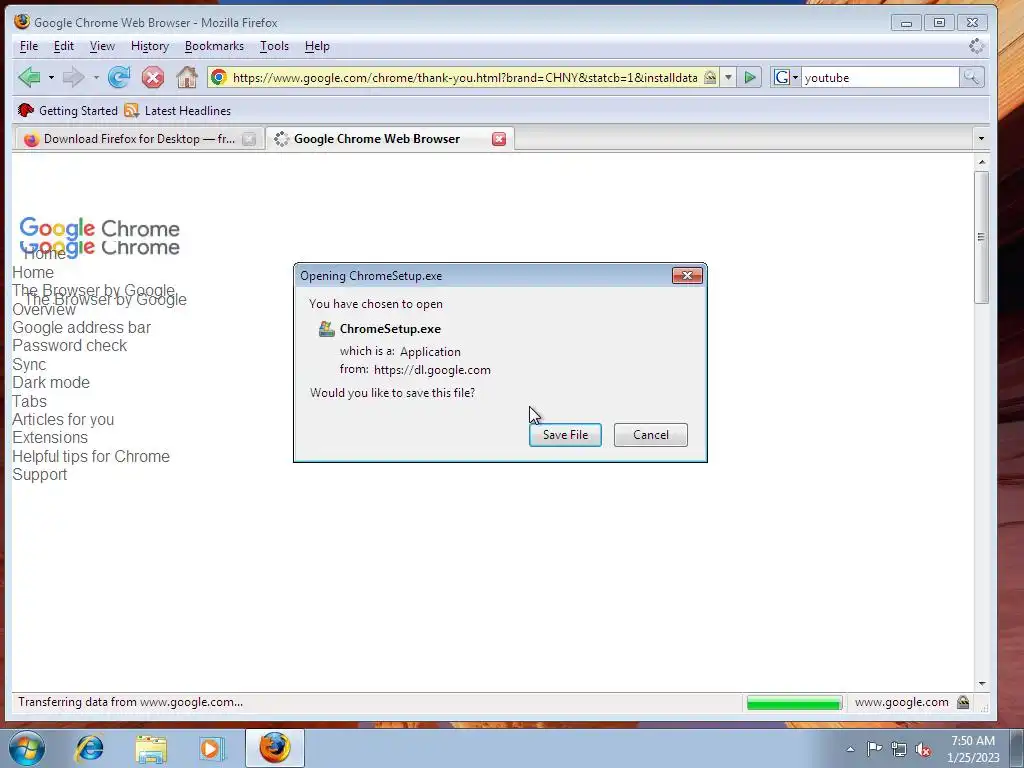Click the taskbar clock showing 7:50 AM
The image size is (1024, 768).
973,749
